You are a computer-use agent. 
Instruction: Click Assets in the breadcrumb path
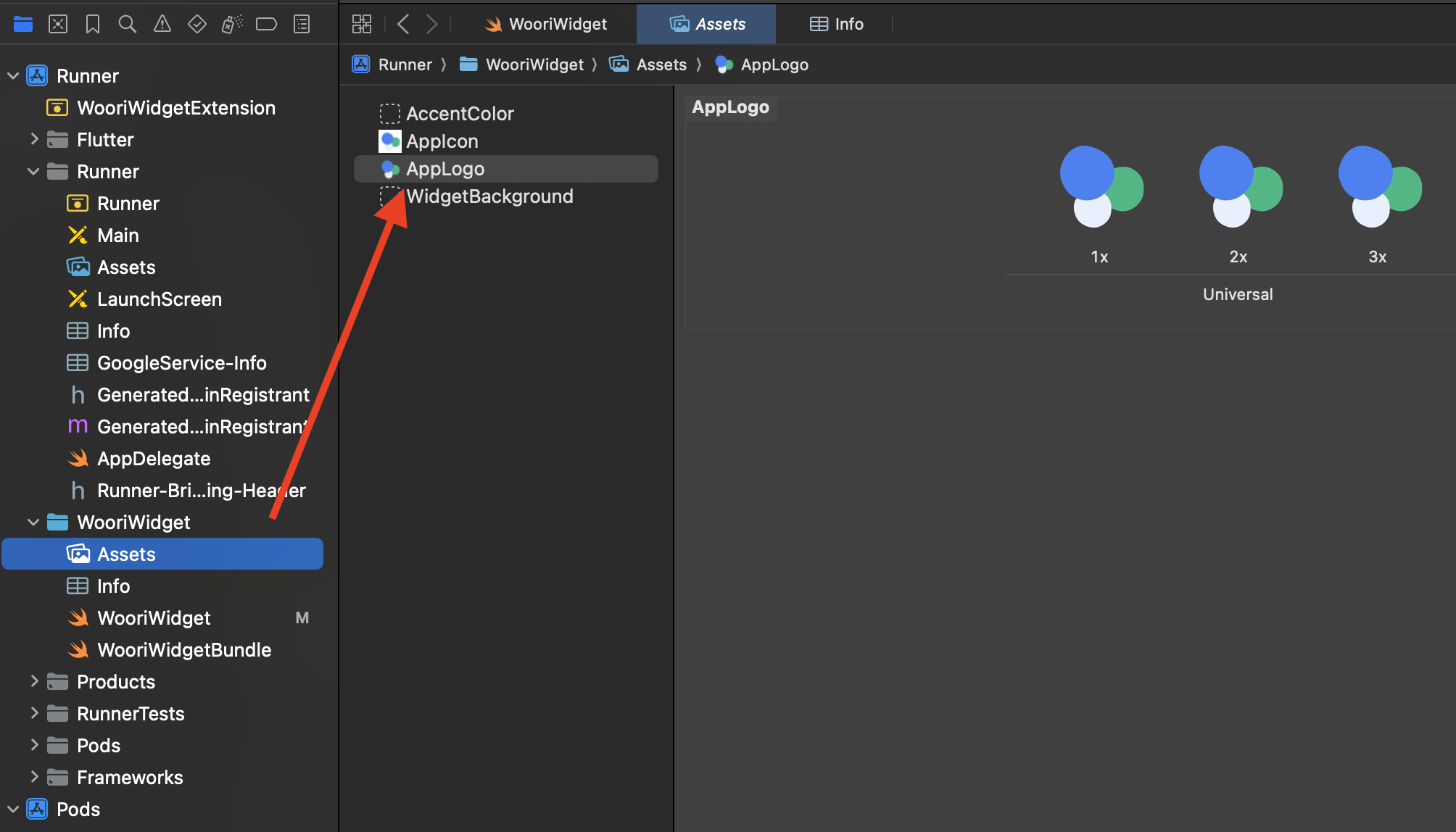(x=661, y=65)
